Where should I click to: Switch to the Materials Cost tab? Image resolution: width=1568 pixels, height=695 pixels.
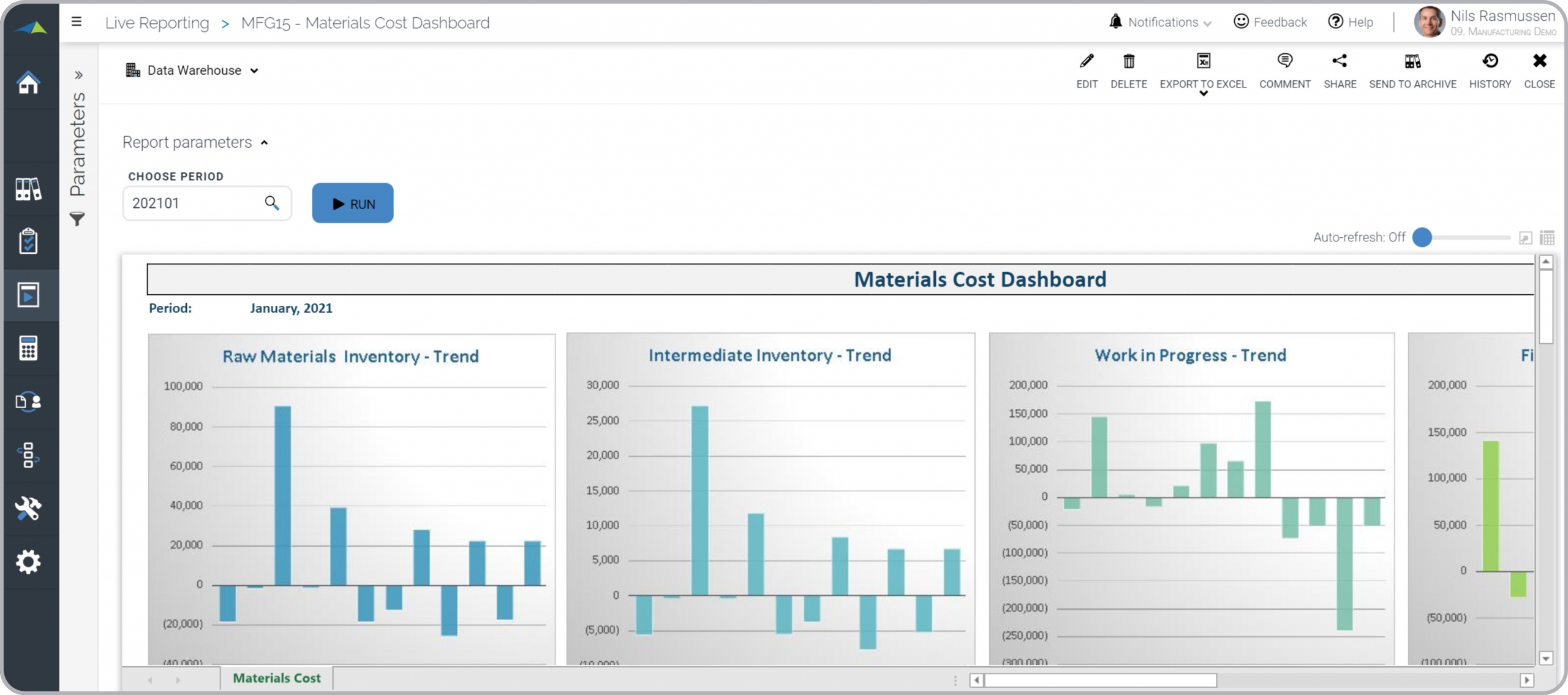click(276, 678)
